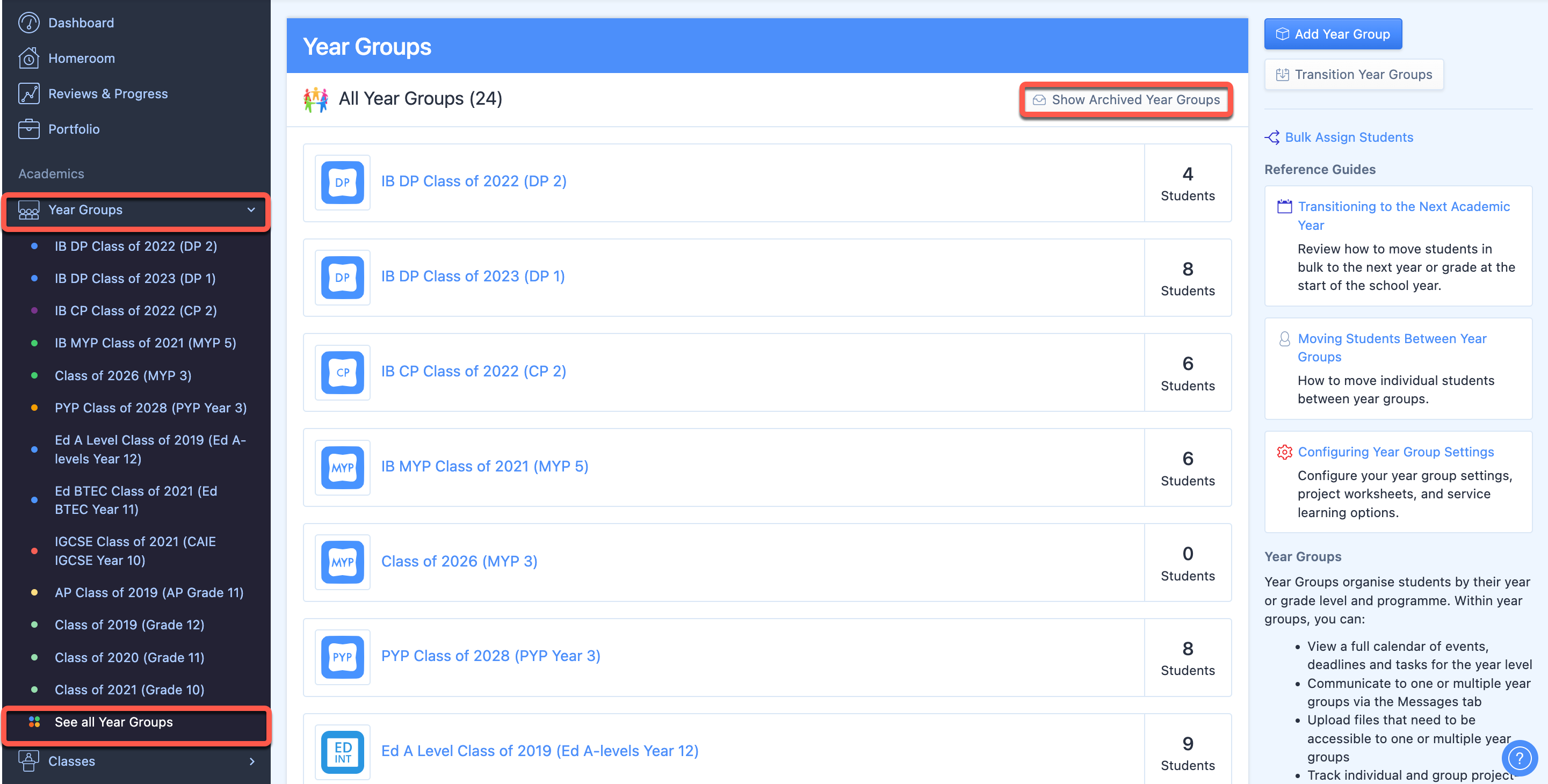Click the PYP icon for PYP Class of 2028
Image resolution: width=1548 pixels, height=784 pixels.
[x=343, y=657]
